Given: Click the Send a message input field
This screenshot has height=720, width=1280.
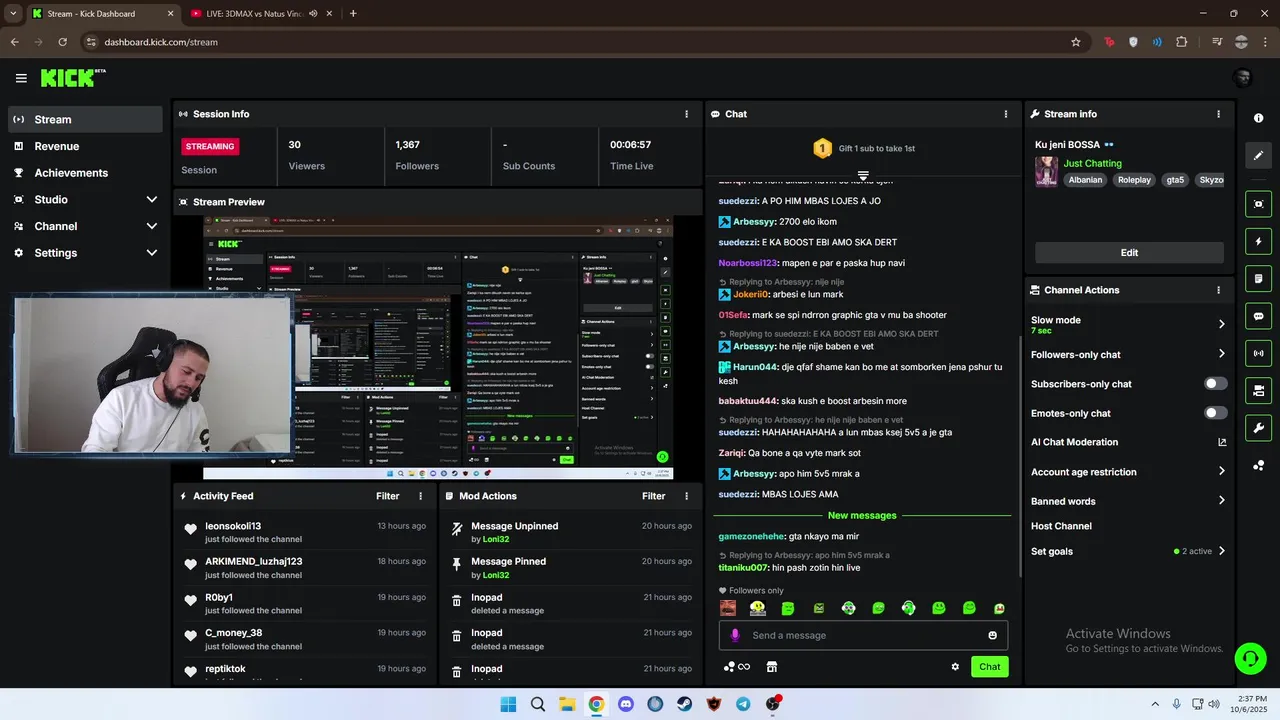Looking at the screenshot, I should (863, 635).
